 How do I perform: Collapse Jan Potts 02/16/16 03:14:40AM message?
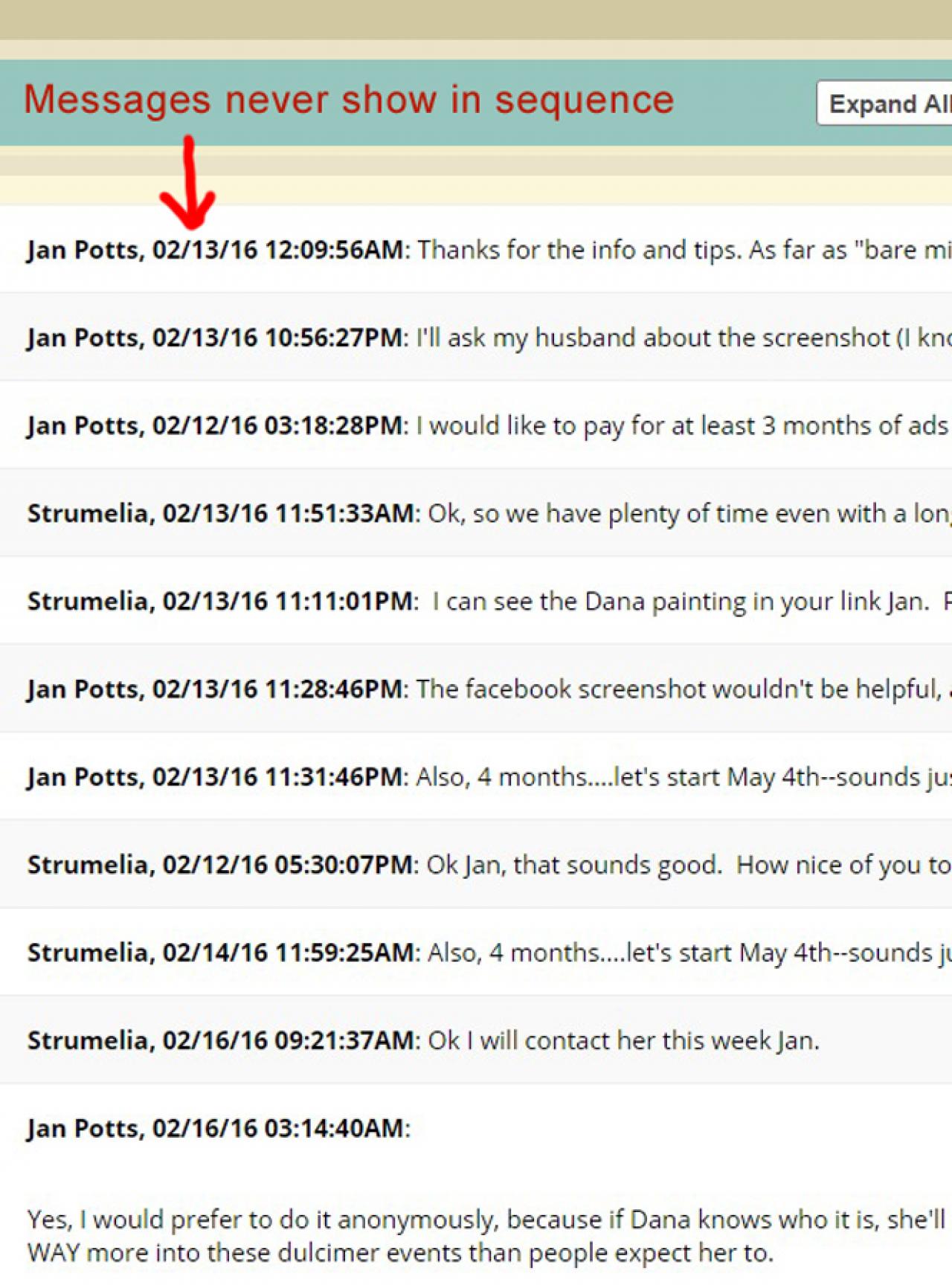point(217,1128)
